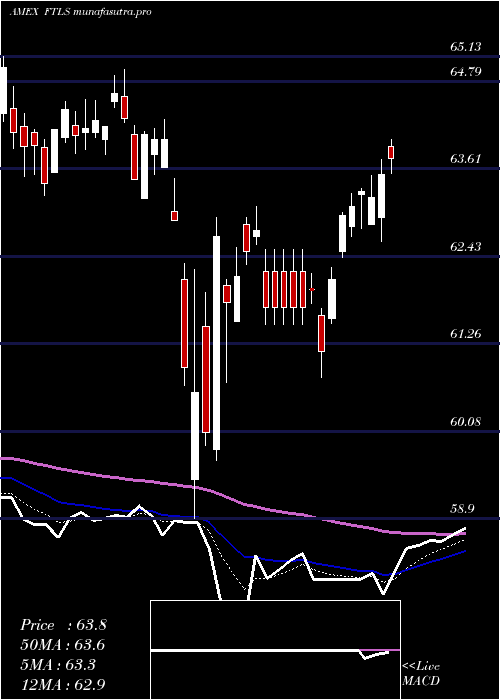Screen dimensions: 500x700
Task: Click the last red candlestick near 63.8
Action: (392, 152)
